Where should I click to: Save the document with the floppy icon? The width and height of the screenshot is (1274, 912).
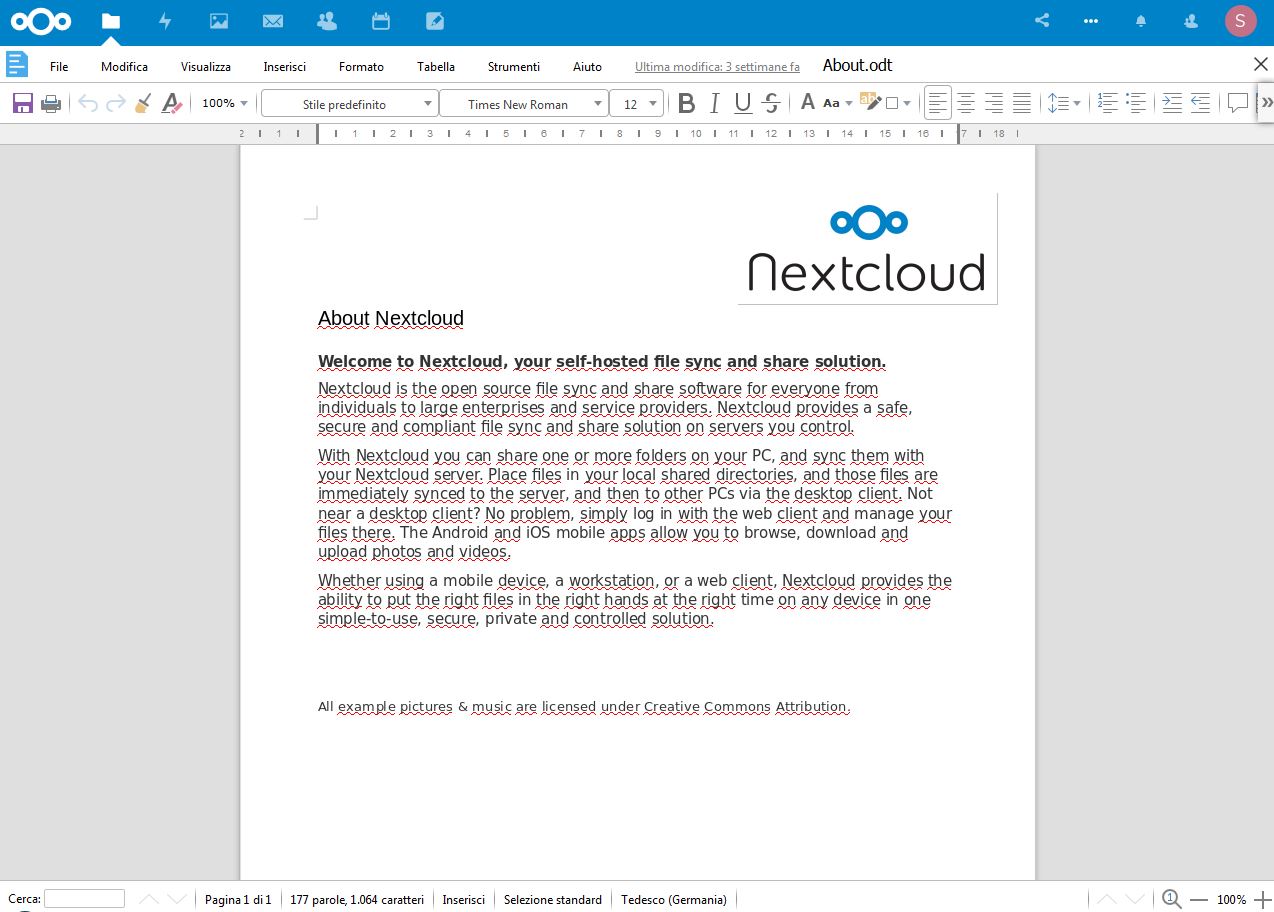pos(22,103)
